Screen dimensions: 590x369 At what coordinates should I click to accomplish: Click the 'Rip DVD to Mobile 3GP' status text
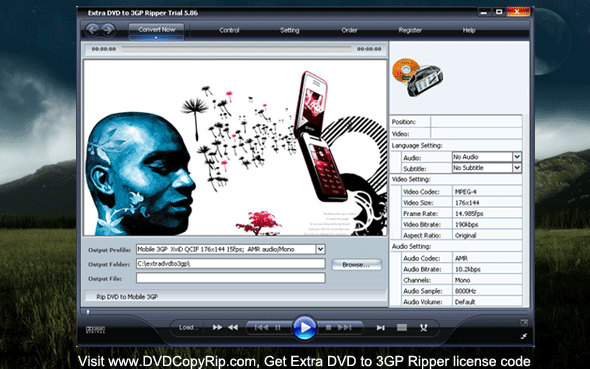point(127,297)
